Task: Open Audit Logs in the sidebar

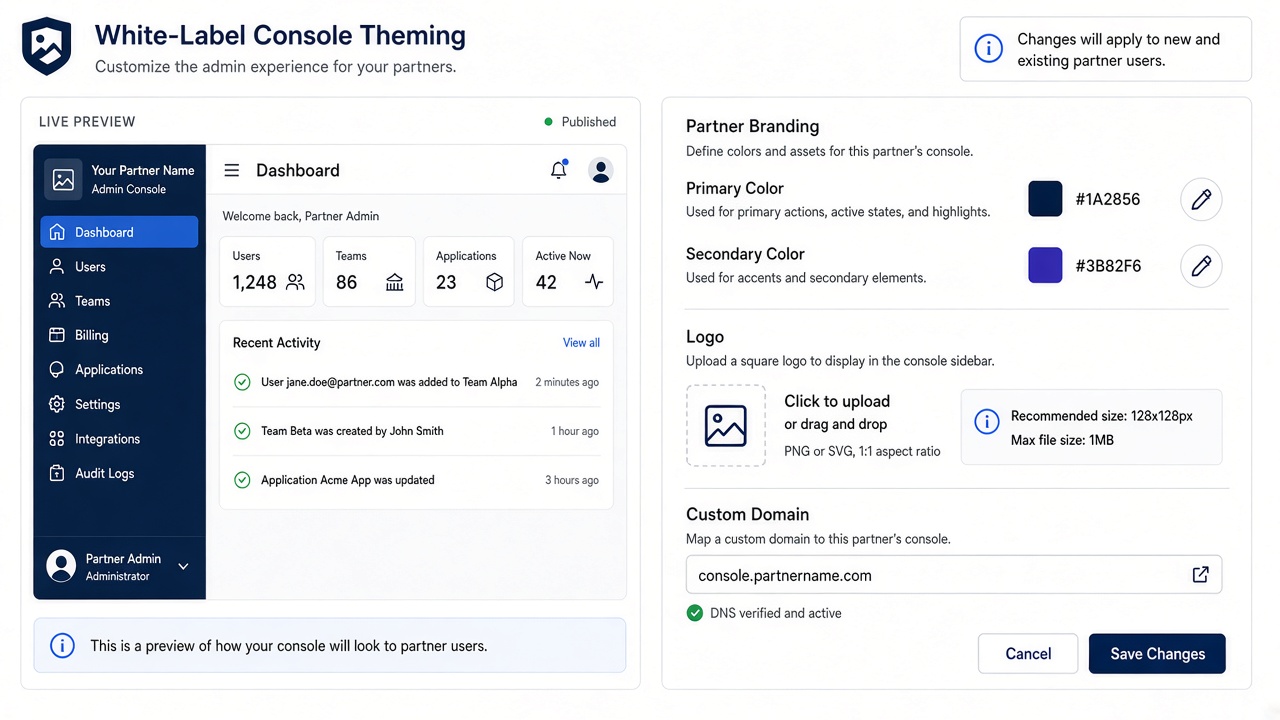Action: tap(119, 474)
